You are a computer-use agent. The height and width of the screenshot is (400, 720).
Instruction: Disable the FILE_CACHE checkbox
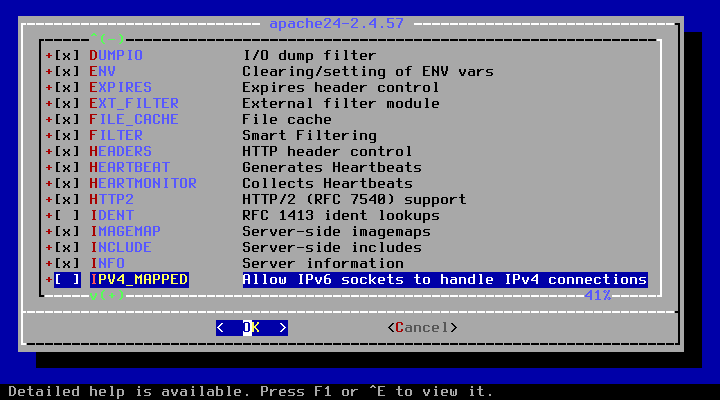[67, 119]
